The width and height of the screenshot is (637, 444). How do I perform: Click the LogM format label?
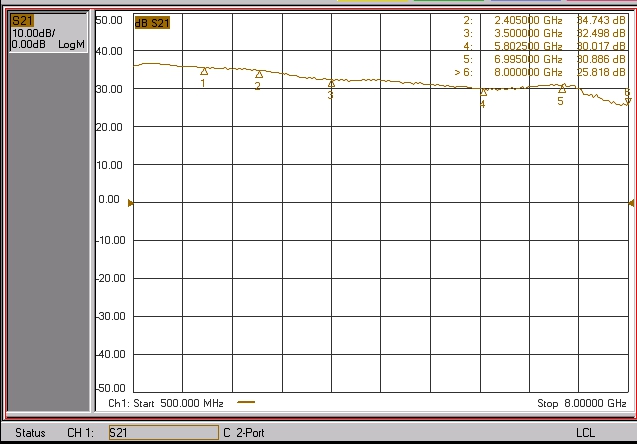[x=71, y=45]
